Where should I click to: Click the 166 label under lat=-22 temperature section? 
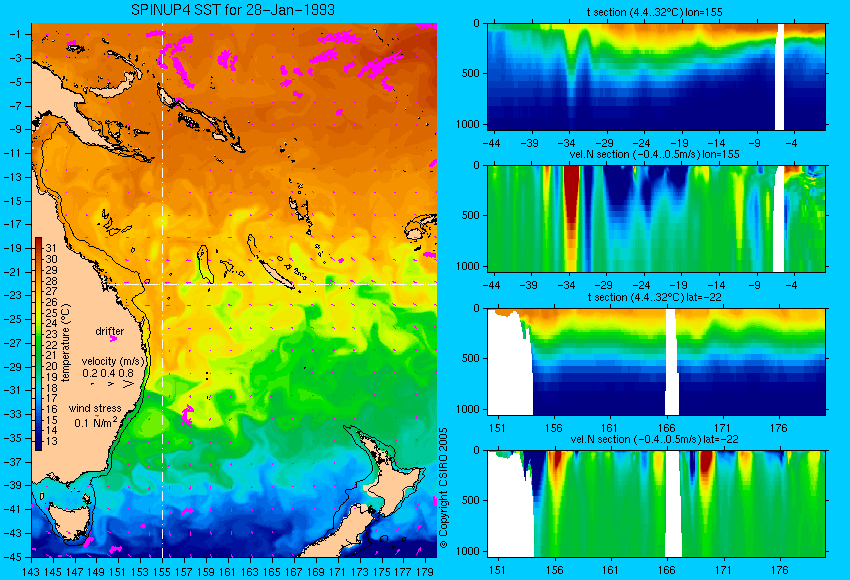pyautogui.click(x=666, y=428)
